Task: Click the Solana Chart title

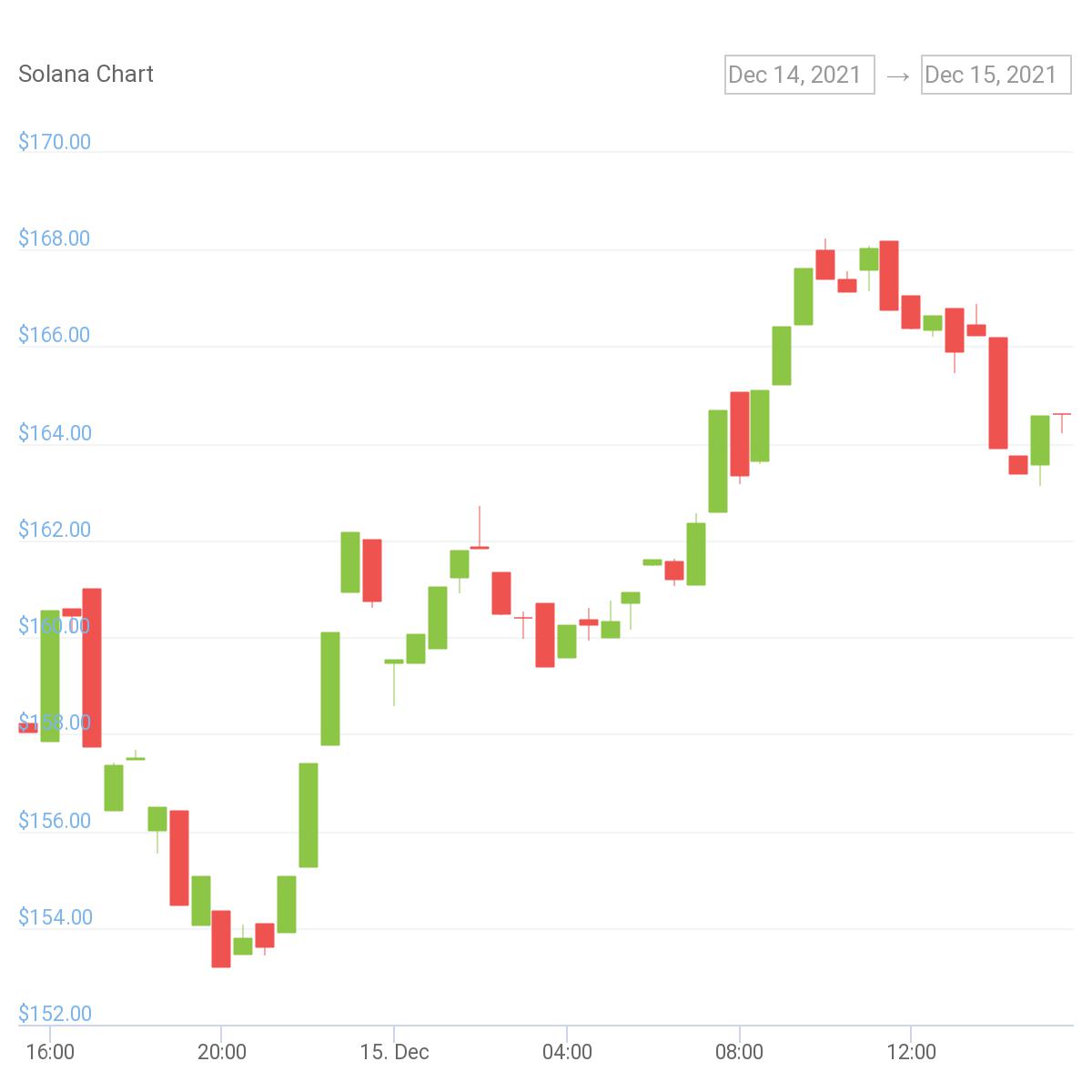Action: (x=86, y=74)
